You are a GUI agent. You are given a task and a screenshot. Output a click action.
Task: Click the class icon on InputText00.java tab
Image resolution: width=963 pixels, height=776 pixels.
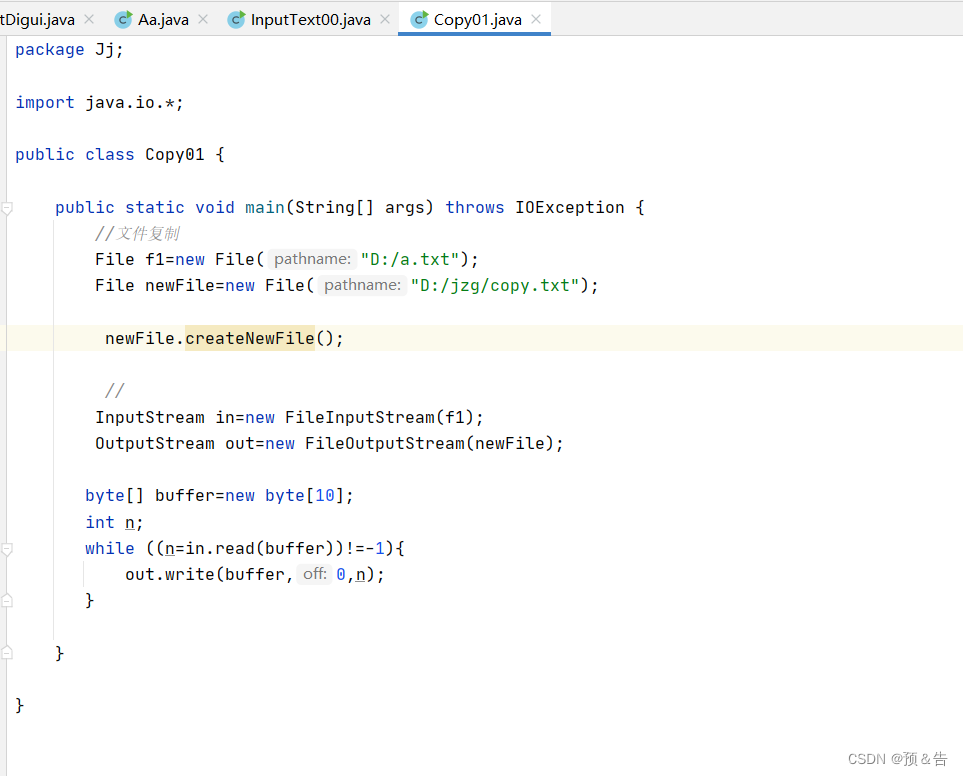pyautogui.click(x=236, y=17)
